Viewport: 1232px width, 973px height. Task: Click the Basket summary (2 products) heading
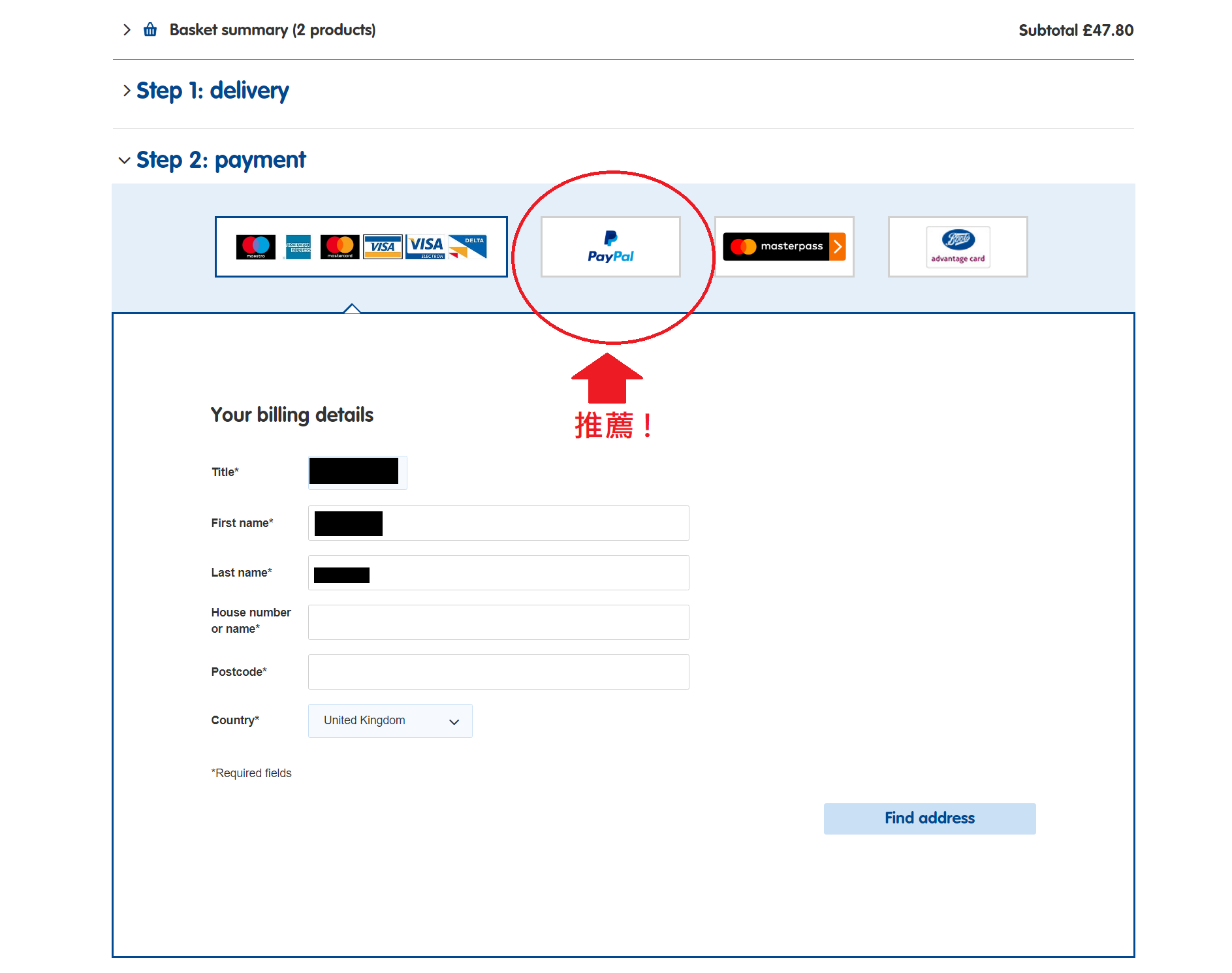(272, 30)
